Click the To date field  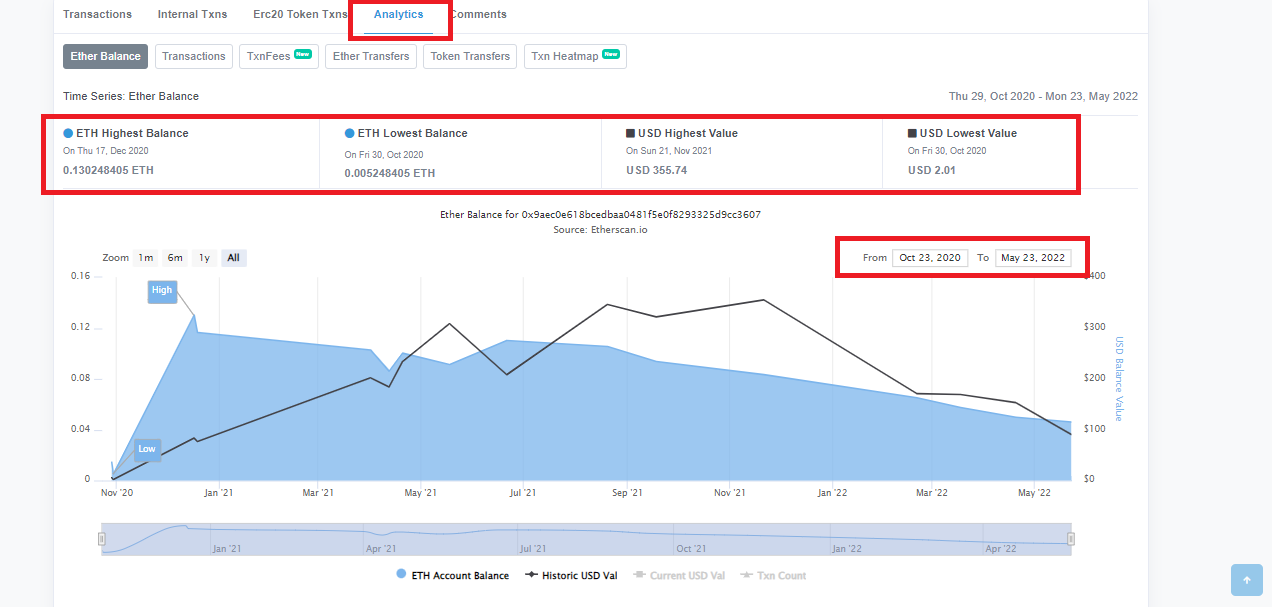[1033, 258]
